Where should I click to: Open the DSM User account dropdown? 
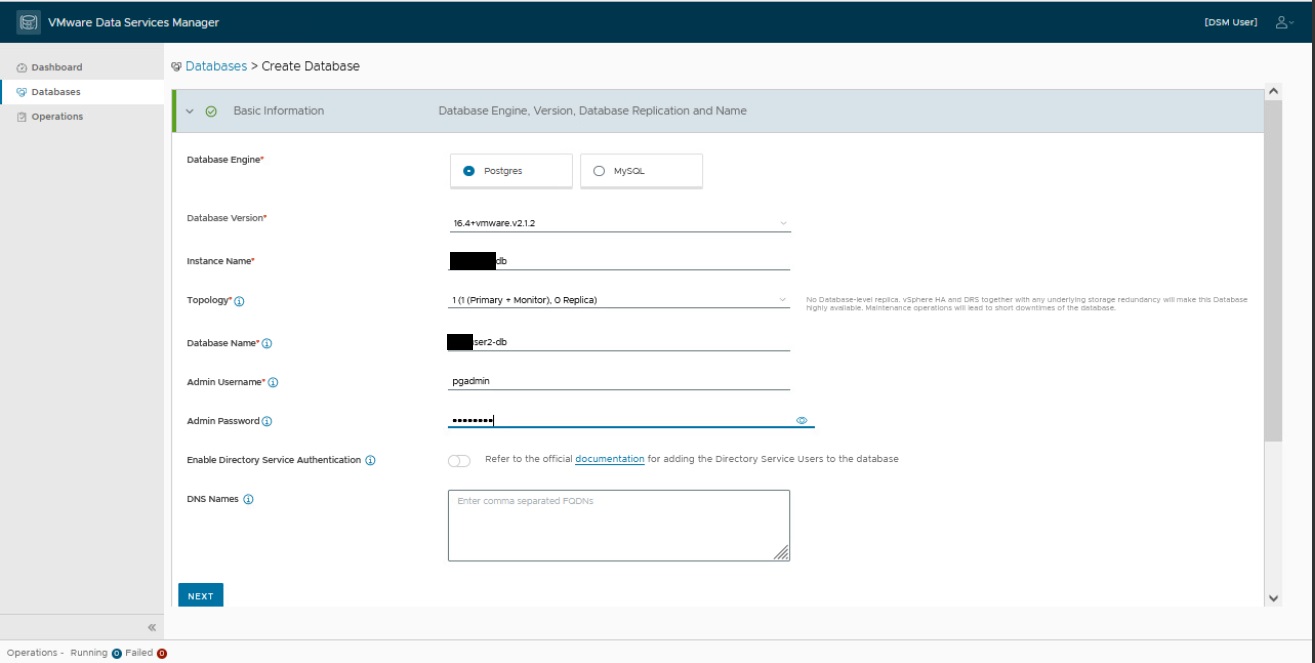[1231, 22]
